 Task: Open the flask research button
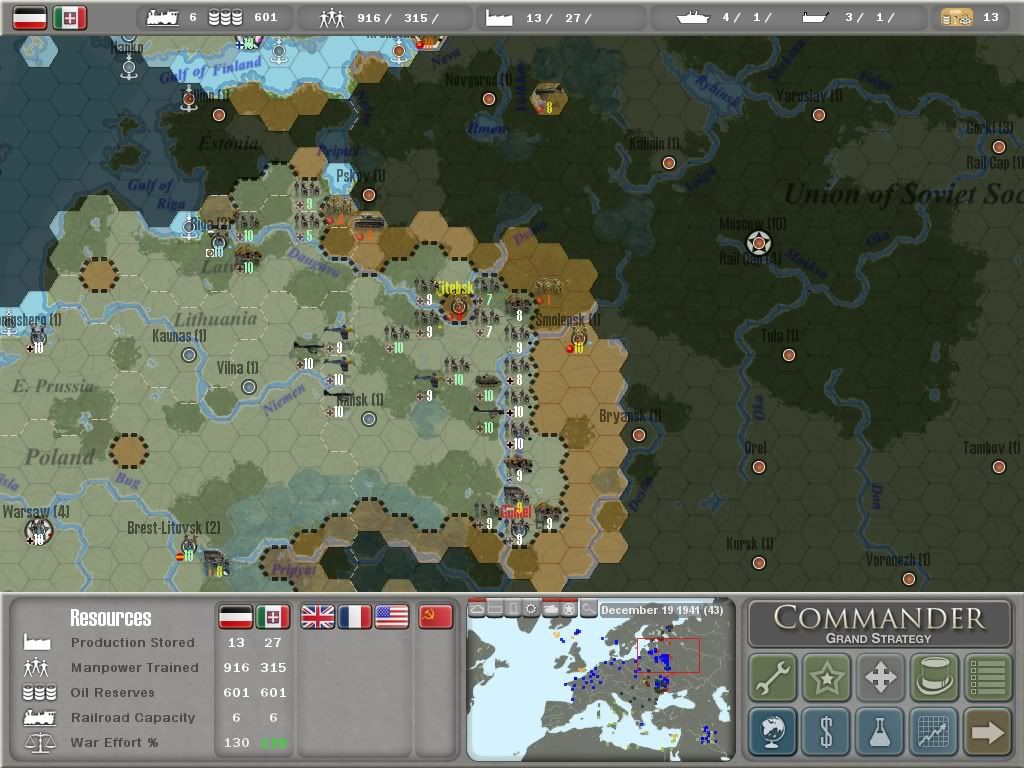pos(880,731)
